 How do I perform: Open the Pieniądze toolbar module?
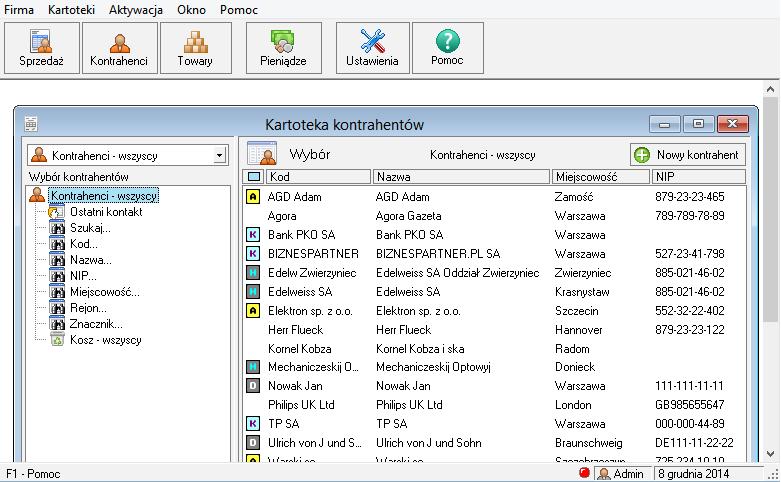pyautogui.click(x=283, y=48)
